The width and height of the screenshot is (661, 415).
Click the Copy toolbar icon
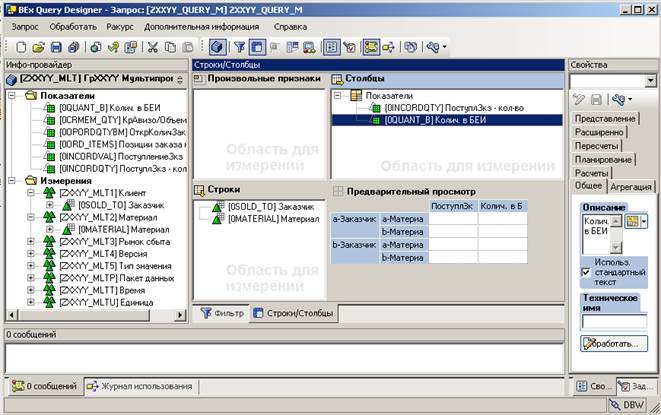pyautogui.click(x=170, y=47)
